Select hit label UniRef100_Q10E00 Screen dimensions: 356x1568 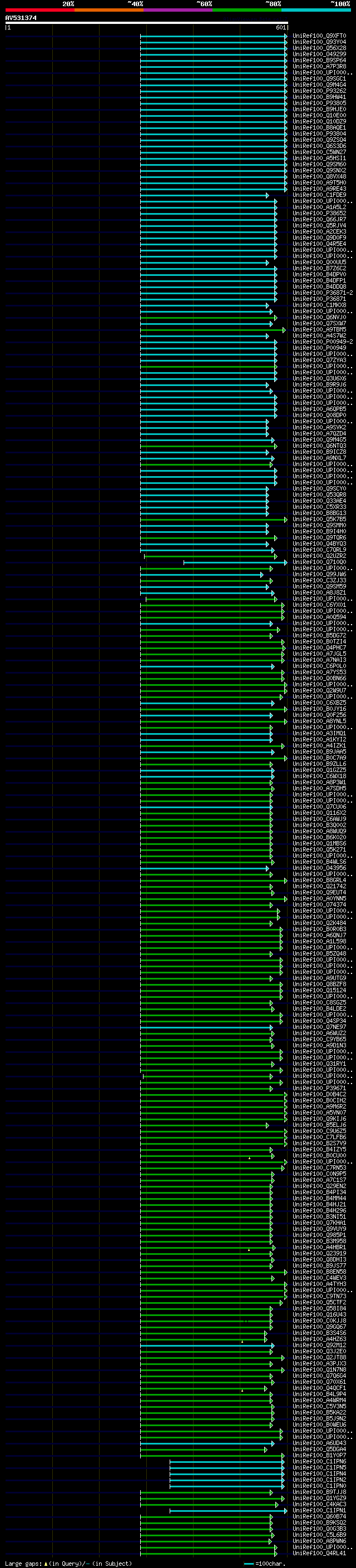[319, 115]
